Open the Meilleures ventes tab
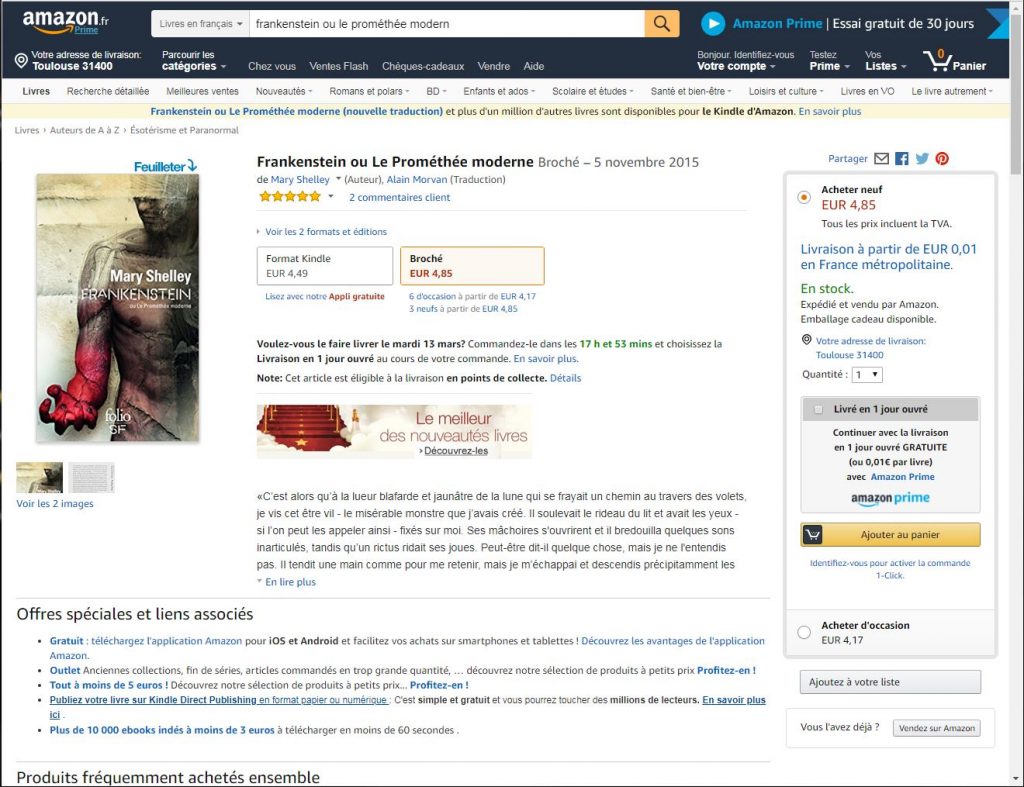Image resolution: width=1024 pixels, height=787 pixels. coord(202,91)
